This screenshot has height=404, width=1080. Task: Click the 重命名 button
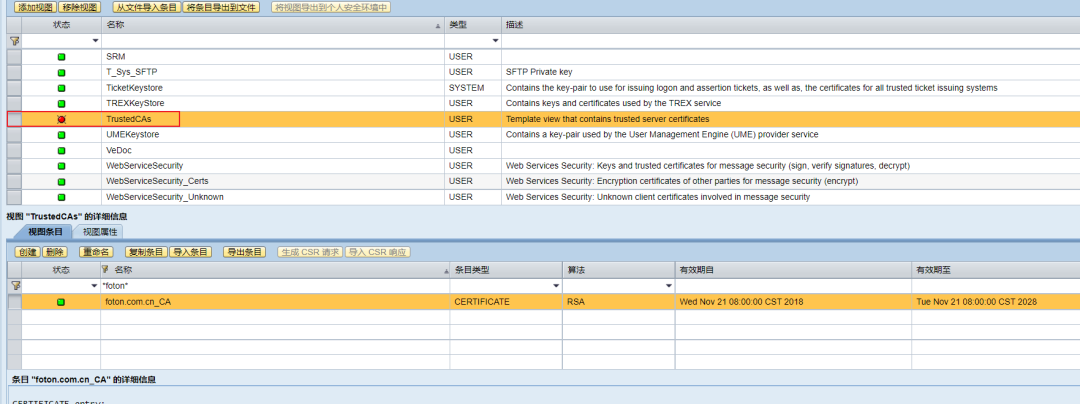click(x=96, y=252)
